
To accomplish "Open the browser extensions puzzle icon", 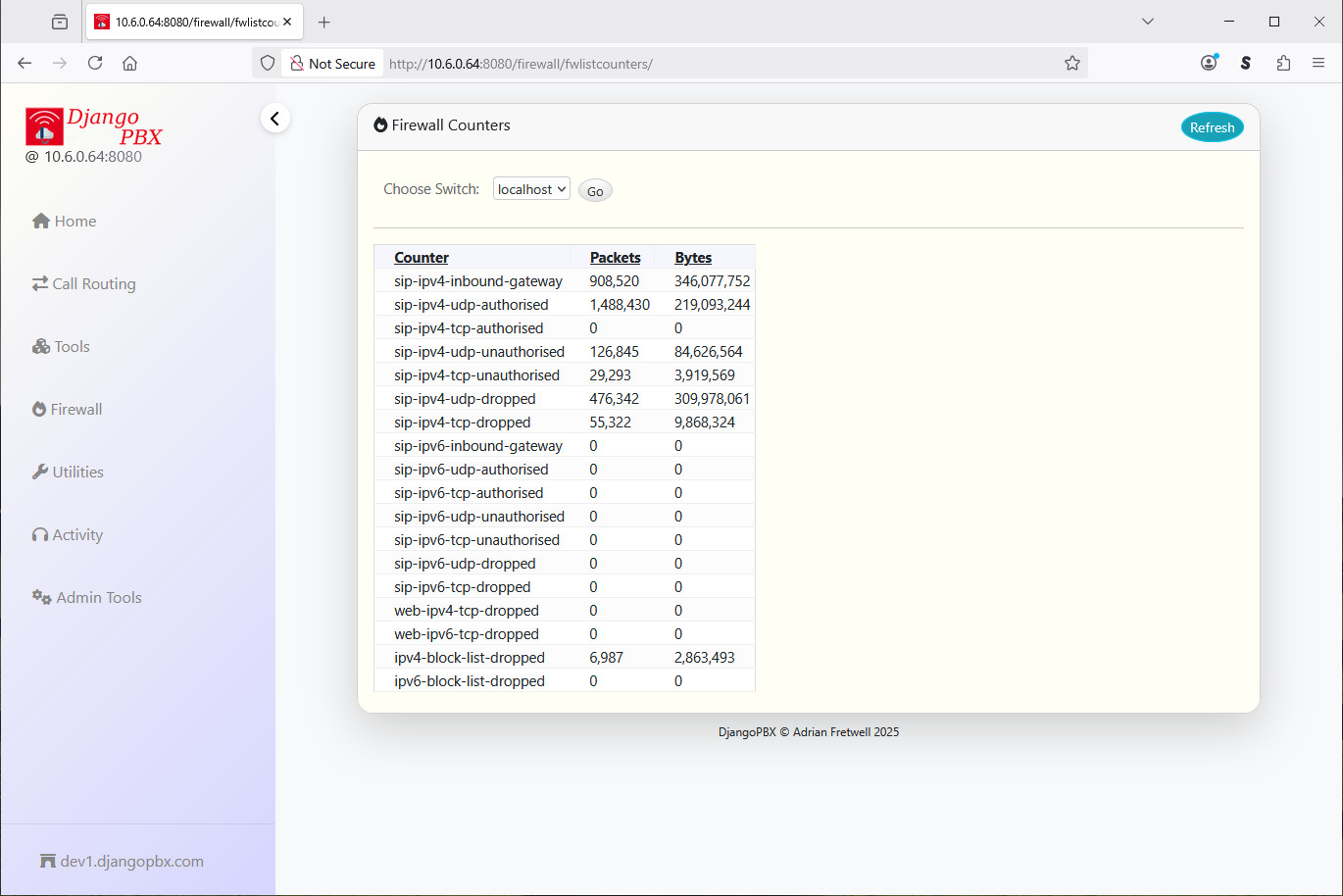I will point(1283,64).
